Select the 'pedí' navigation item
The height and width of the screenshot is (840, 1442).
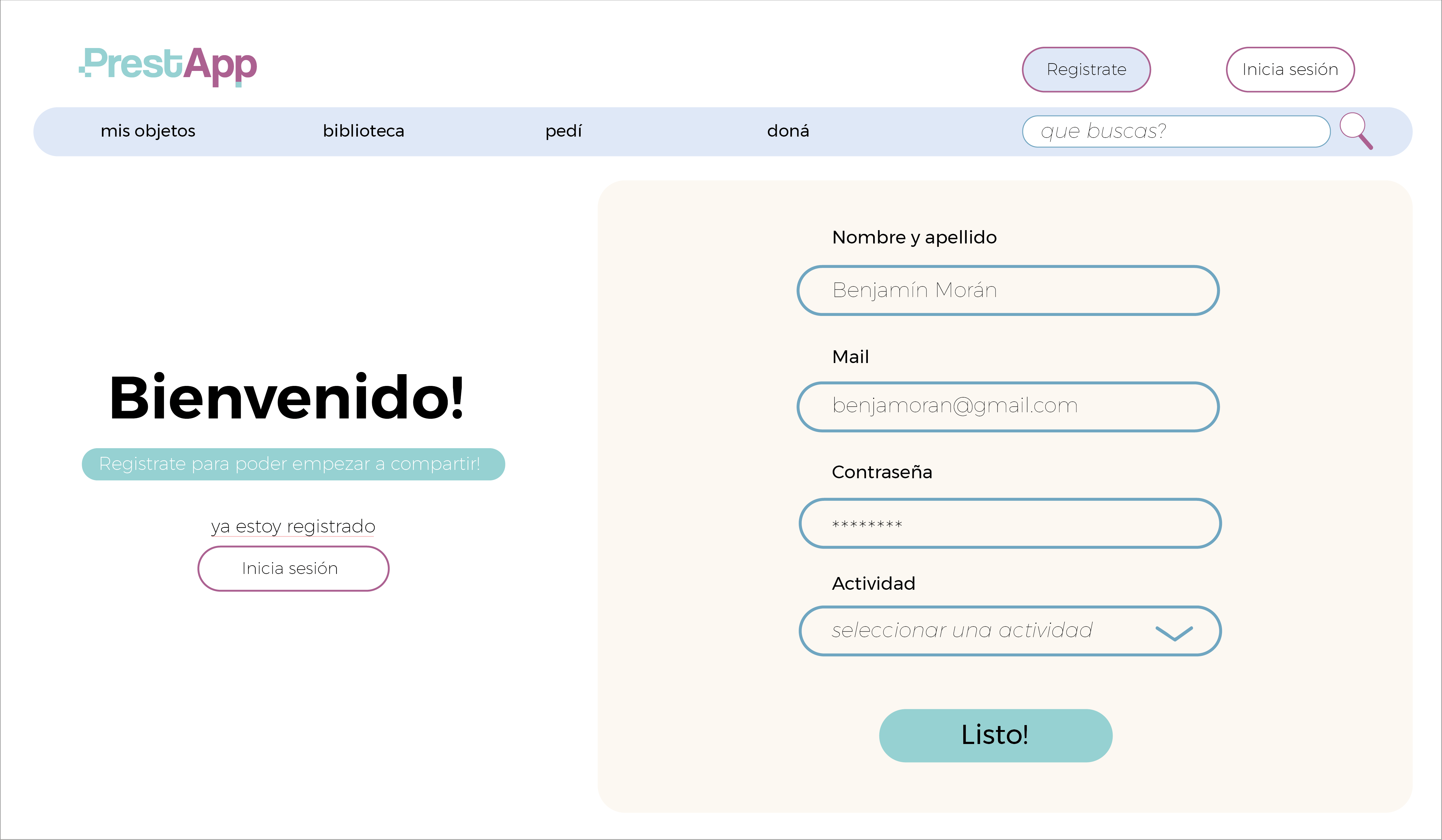pyautogui.click(x=563, y=131)
